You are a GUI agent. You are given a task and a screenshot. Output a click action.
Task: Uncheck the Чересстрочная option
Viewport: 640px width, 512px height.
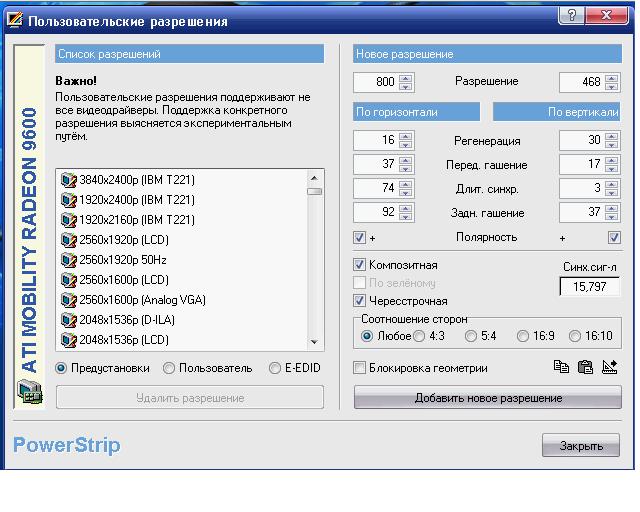pyautogui.click(x=361, y=301)
